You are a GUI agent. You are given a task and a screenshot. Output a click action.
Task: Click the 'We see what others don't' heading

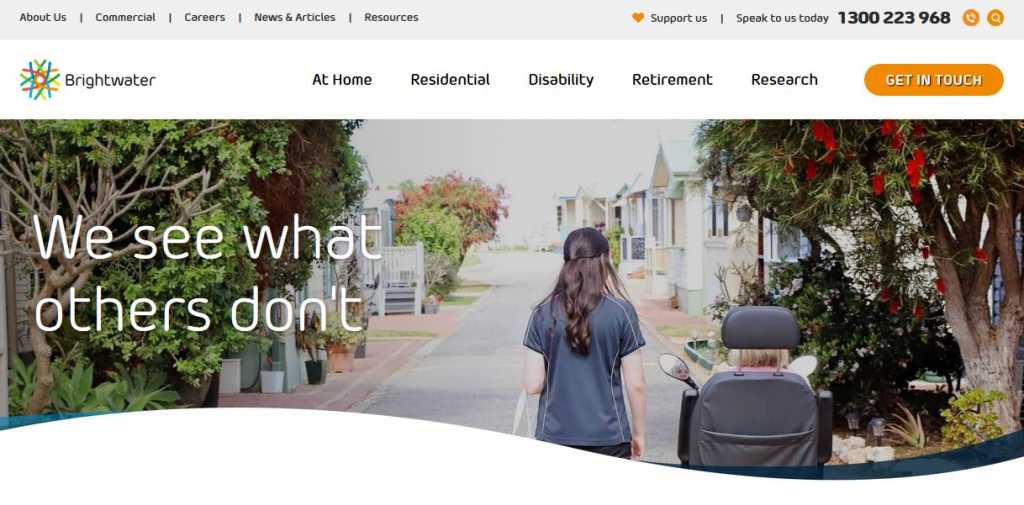[208, 272]
